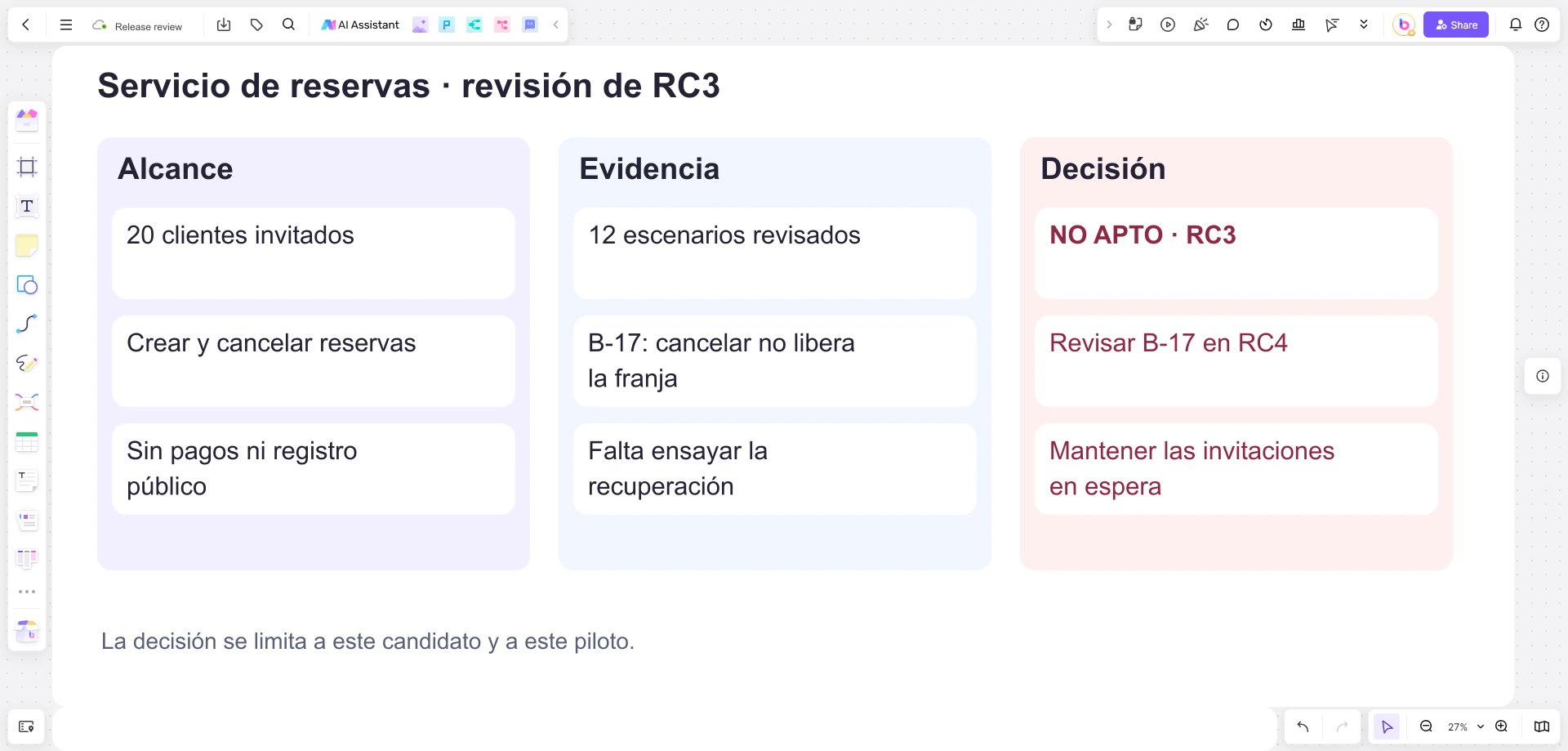This screenshot has height=751, width=1568.
Task: Click the search magnifier icon
Action: click(x=288, y=25)
